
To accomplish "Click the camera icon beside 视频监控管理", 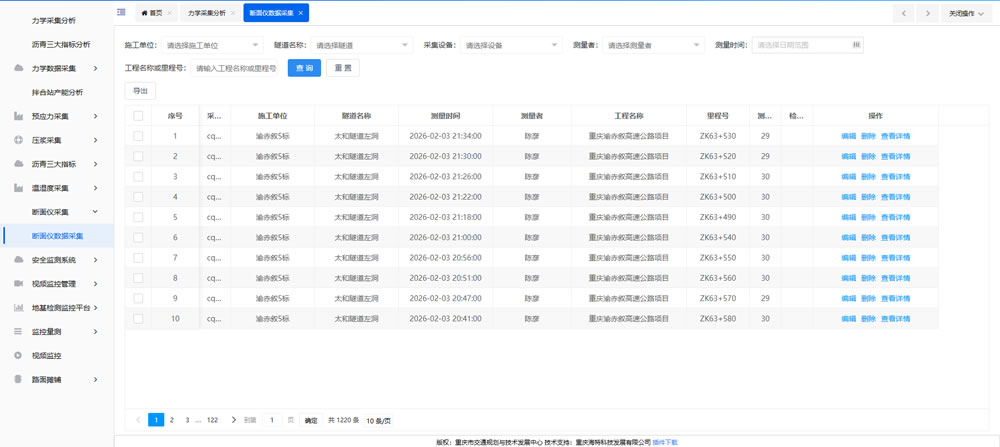I will (x=18, y=284).
